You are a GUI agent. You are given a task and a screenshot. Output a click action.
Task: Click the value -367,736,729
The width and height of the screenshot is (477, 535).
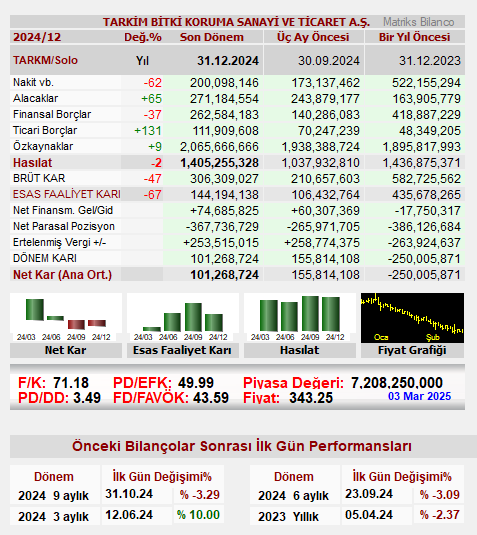coord(222,227)
